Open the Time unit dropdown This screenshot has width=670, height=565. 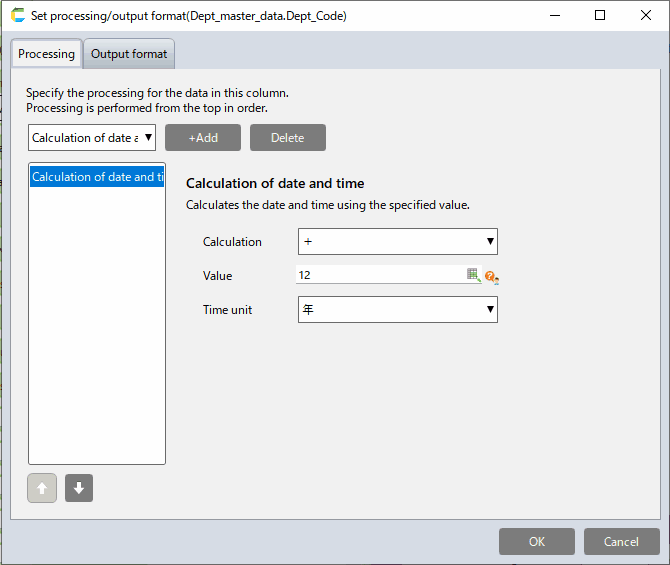click(397, 310)
